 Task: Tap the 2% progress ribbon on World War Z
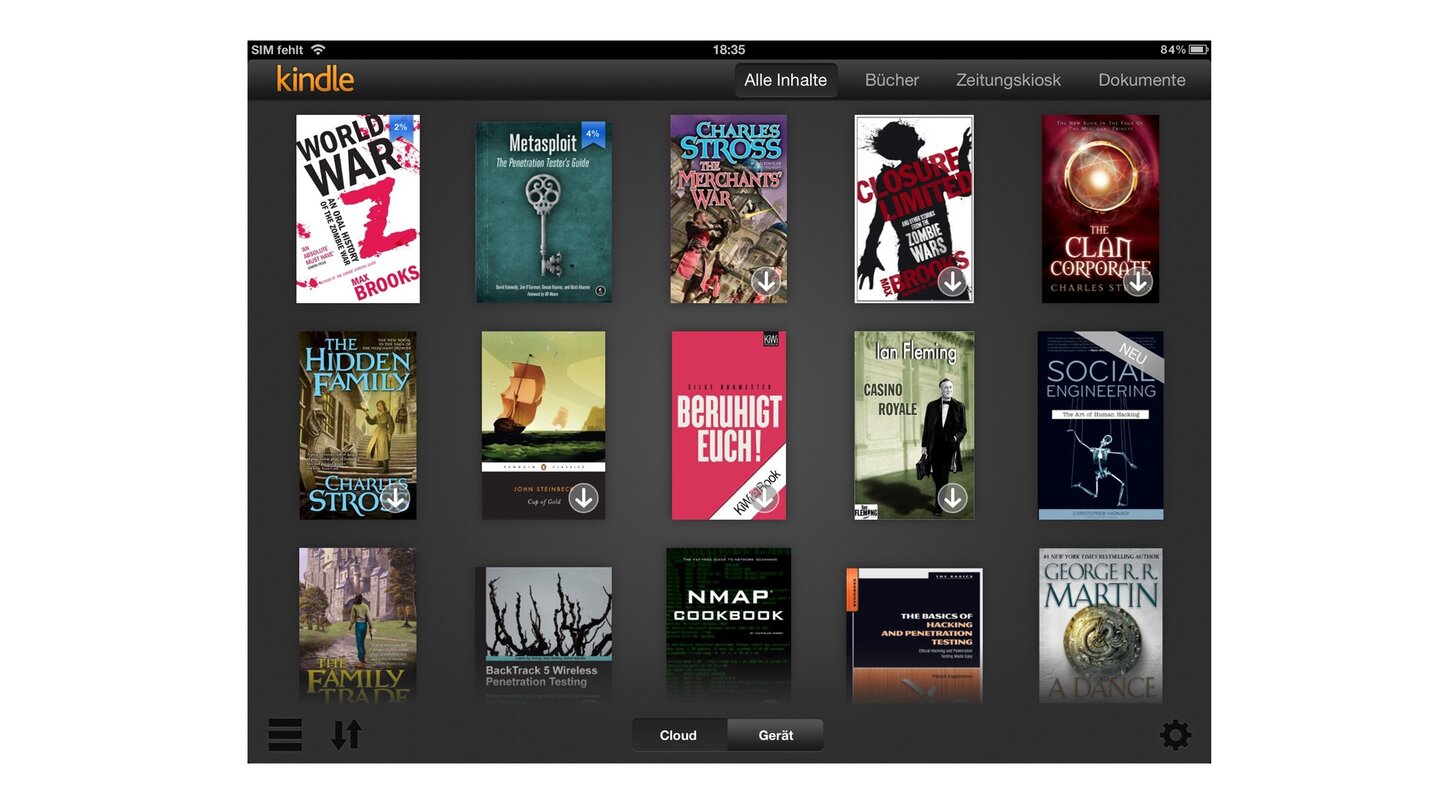401,128
